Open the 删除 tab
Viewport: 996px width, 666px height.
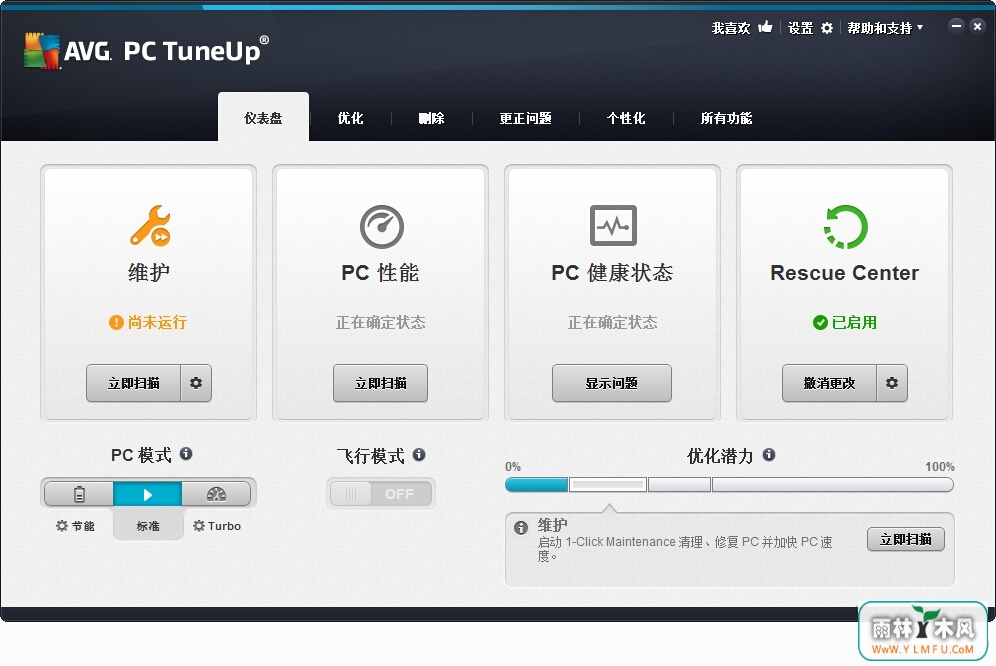[x=431, y=118]
